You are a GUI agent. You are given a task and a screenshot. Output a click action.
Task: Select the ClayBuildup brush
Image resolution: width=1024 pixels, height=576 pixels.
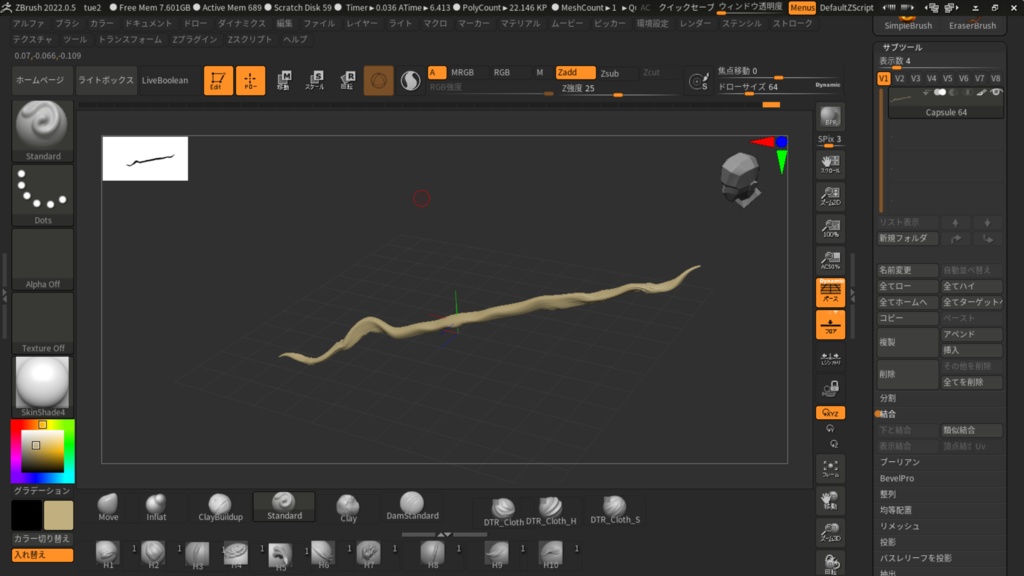click(x=220, y=507)
